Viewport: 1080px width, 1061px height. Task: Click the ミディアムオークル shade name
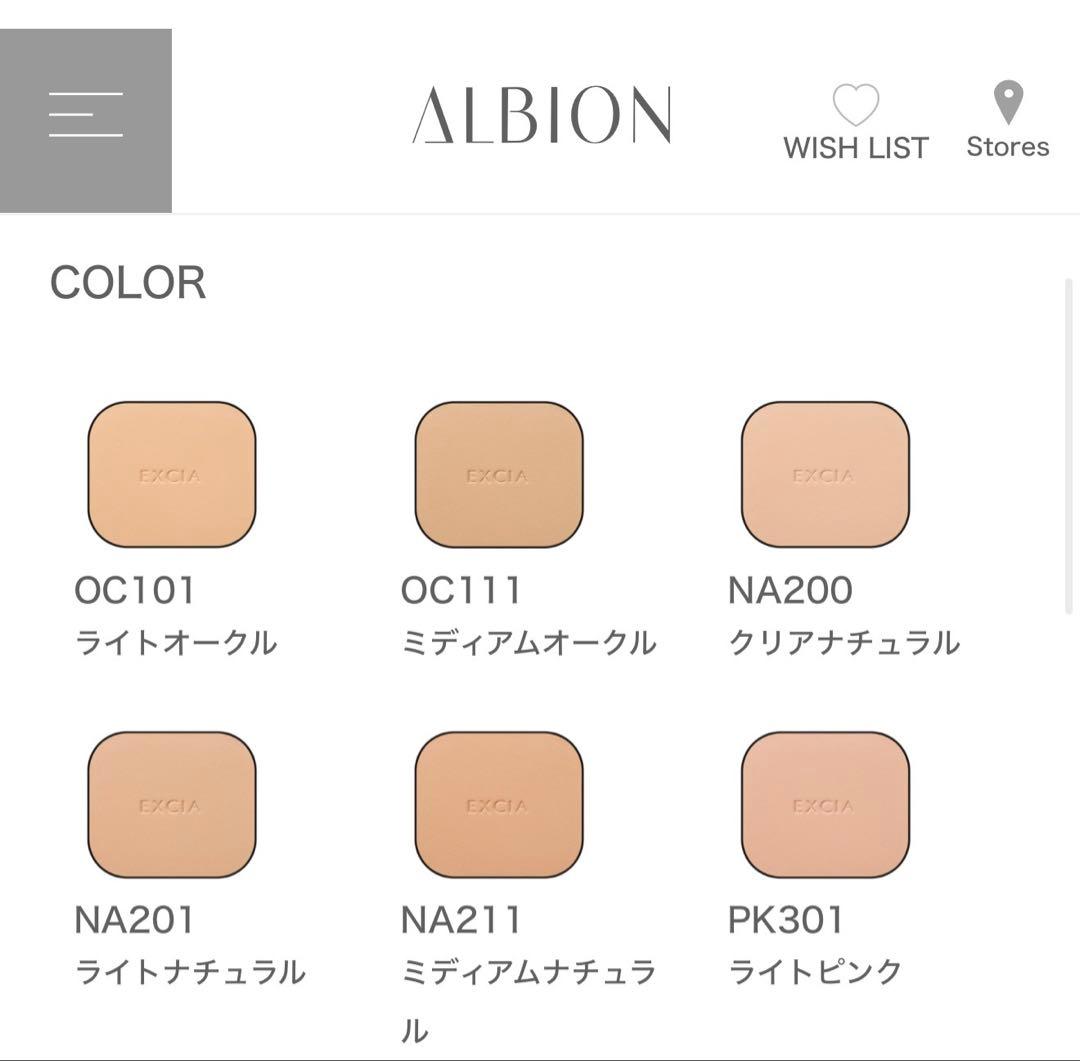[529, 642]
